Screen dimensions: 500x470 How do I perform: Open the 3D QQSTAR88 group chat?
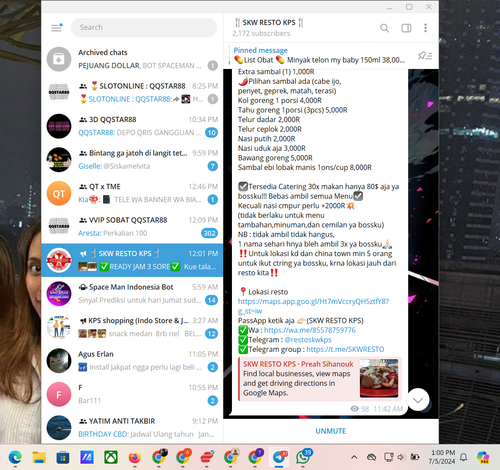click(x=132, y=126)
